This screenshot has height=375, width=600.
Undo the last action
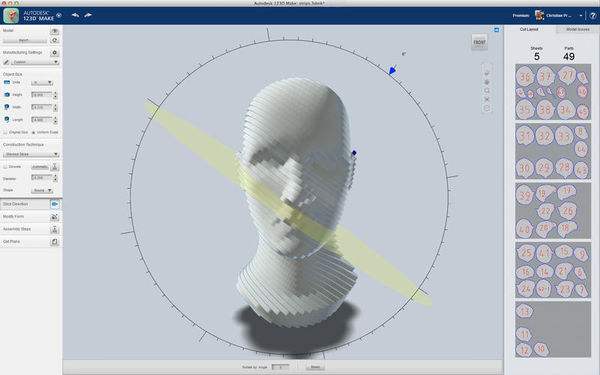point(75,15)
